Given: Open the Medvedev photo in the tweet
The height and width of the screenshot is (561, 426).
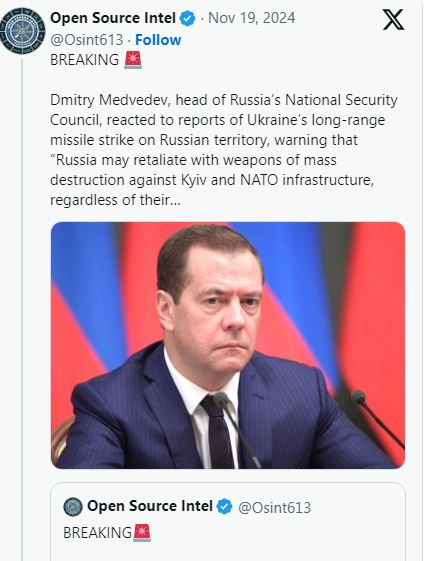Looking at the screenshot, I should coord(228,345).
